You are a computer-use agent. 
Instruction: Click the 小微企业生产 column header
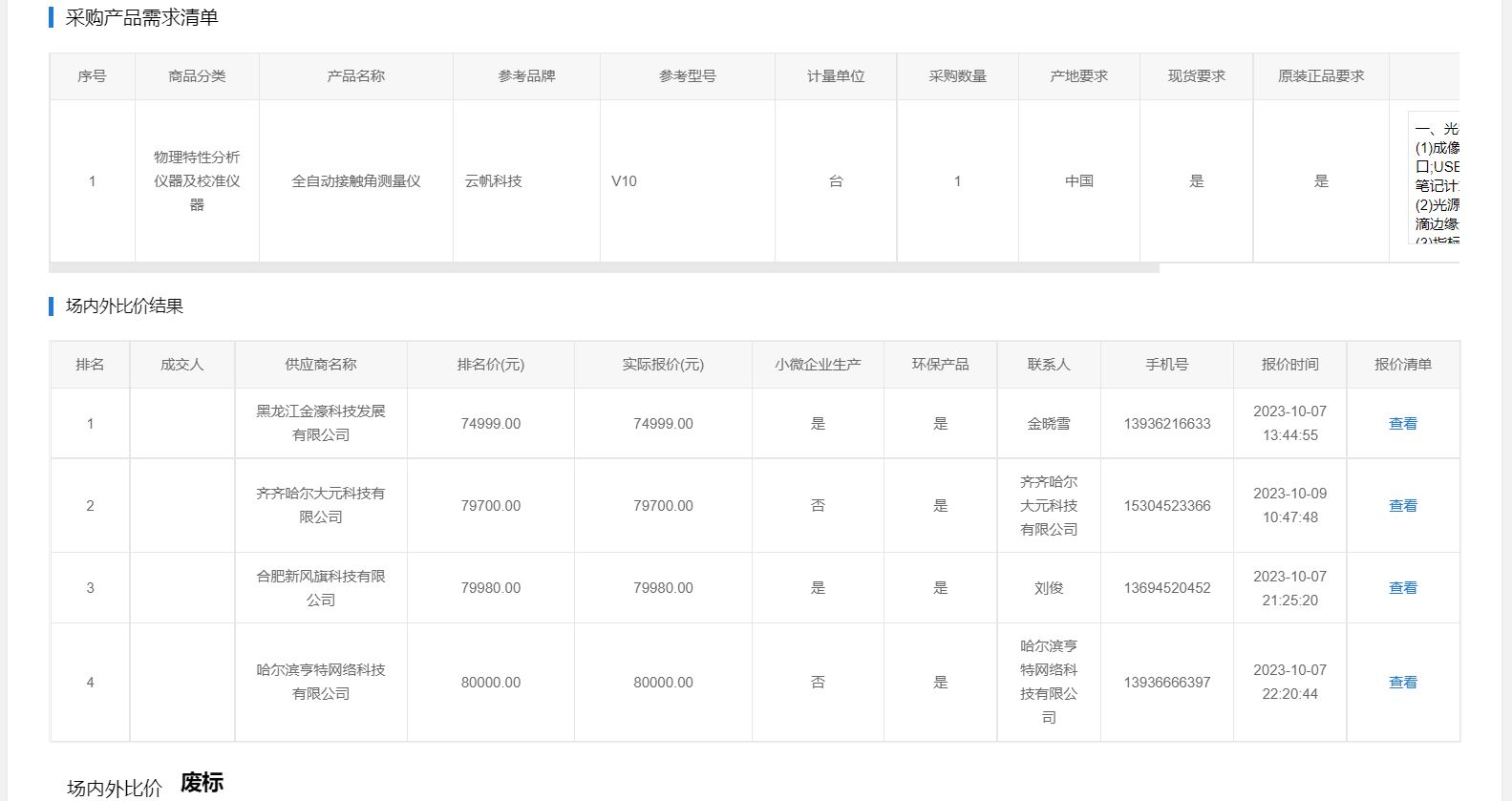(x=818, y=365)
